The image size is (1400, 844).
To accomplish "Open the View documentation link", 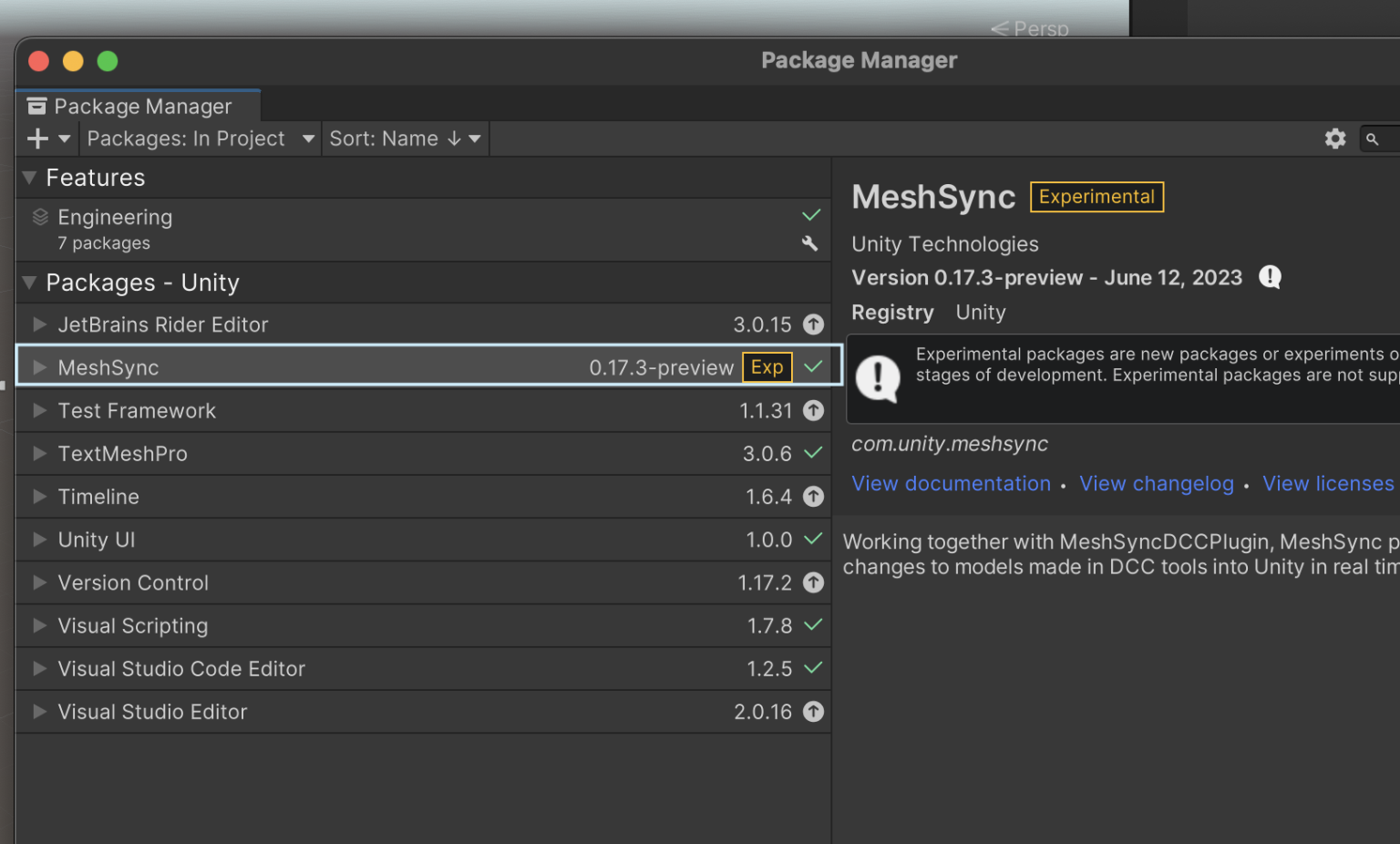I will [x=951, y=484].
